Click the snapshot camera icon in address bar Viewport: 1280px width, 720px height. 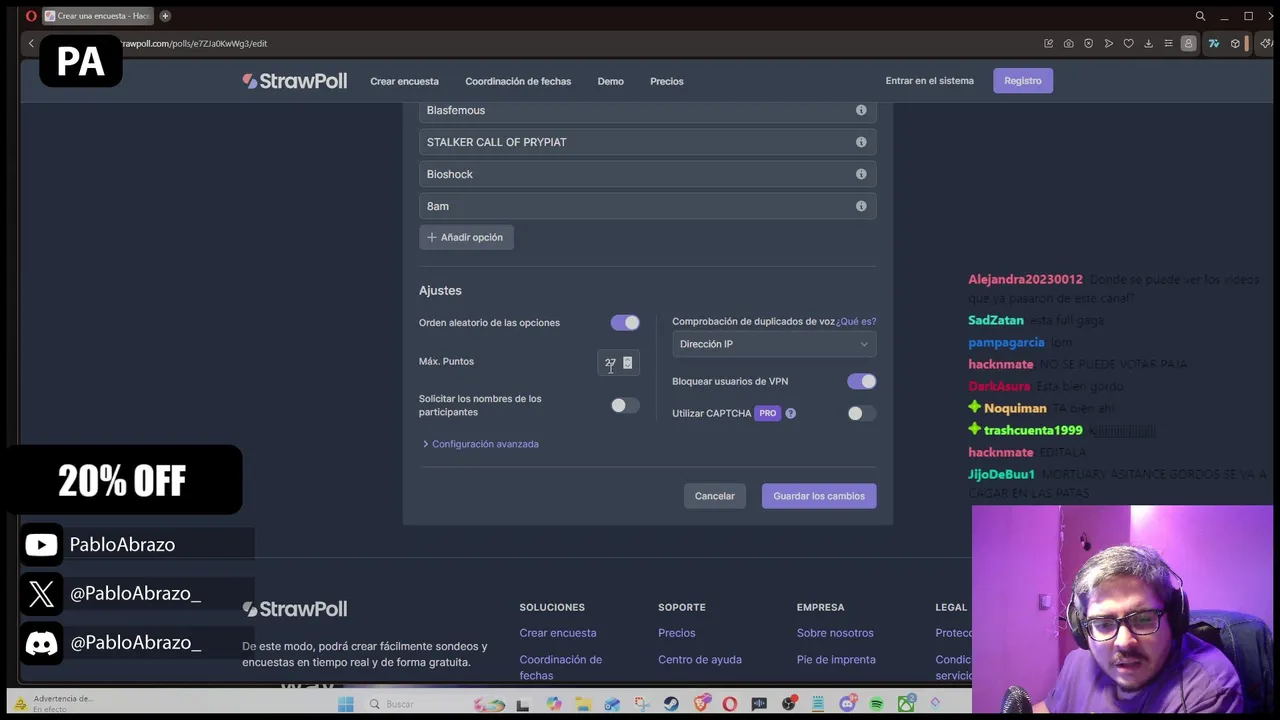click(1069, 43)
